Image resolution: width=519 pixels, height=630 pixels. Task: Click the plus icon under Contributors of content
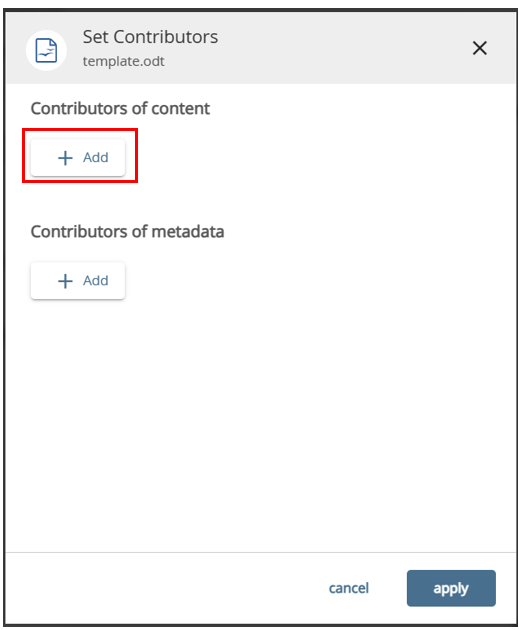tap(65, 158)
